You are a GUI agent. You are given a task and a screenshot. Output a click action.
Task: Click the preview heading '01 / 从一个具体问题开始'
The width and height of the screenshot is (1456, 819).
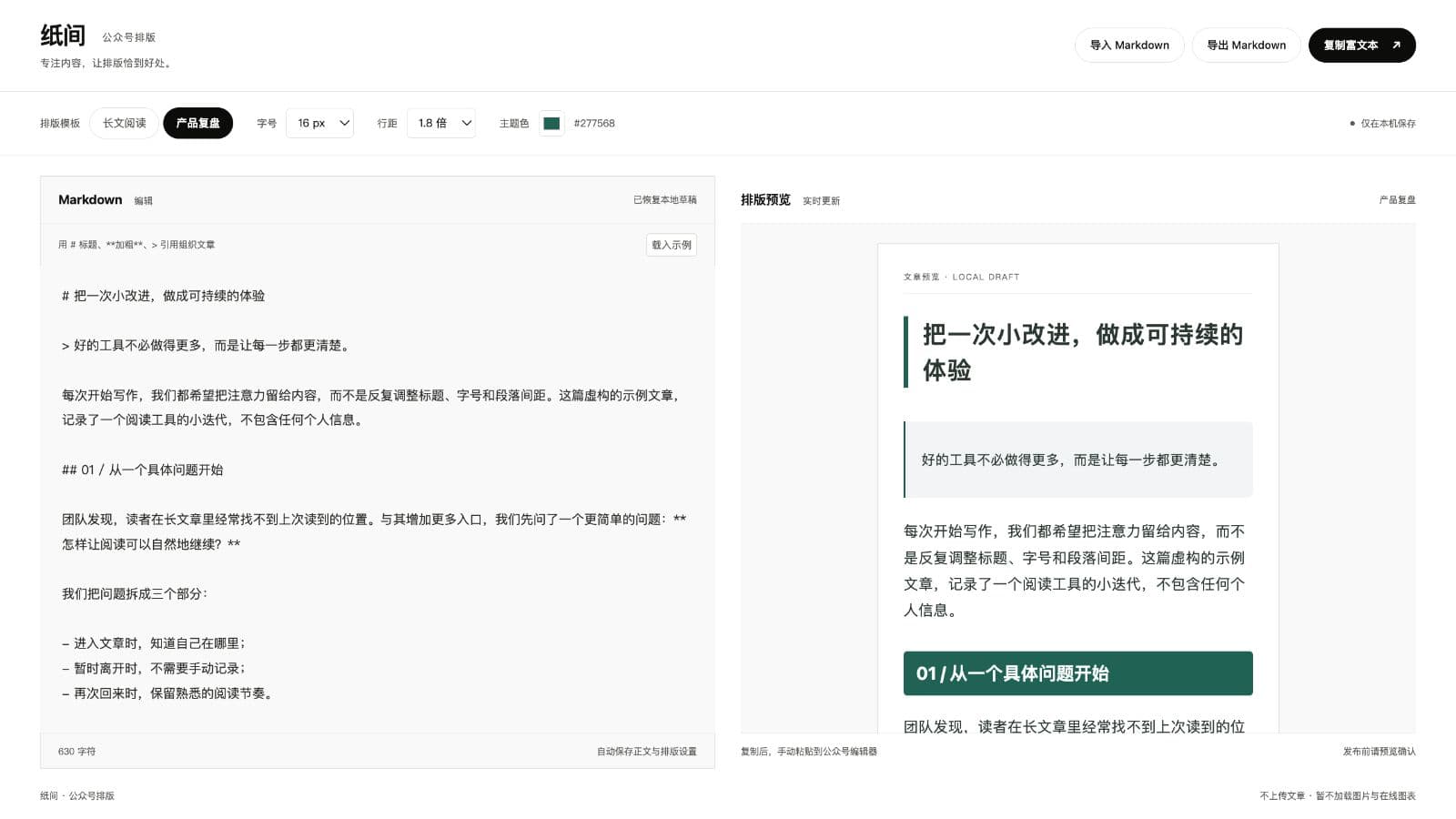[1078, 673]
